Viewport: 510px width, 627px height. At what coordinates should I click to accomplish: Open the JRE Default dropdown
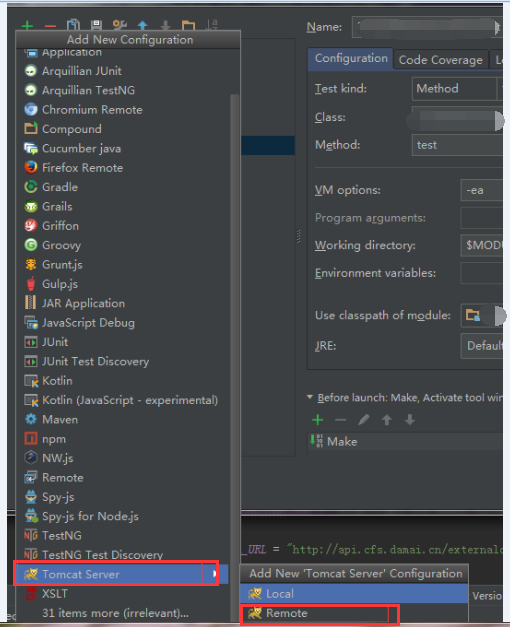point(482,345)
